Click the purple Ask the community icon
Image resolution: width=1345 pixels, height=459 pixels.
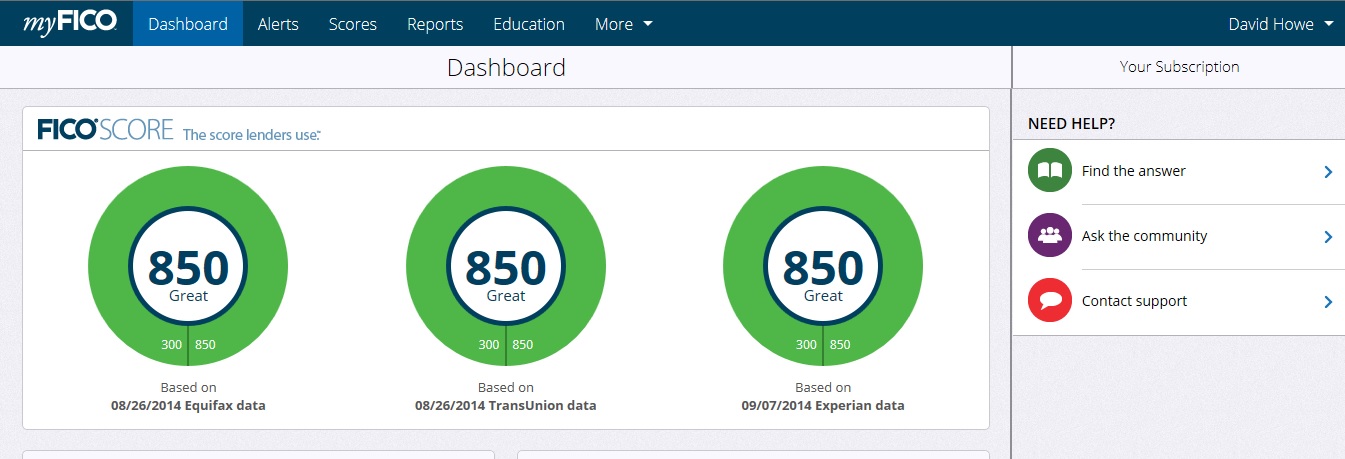click(x=1049, y=236)
